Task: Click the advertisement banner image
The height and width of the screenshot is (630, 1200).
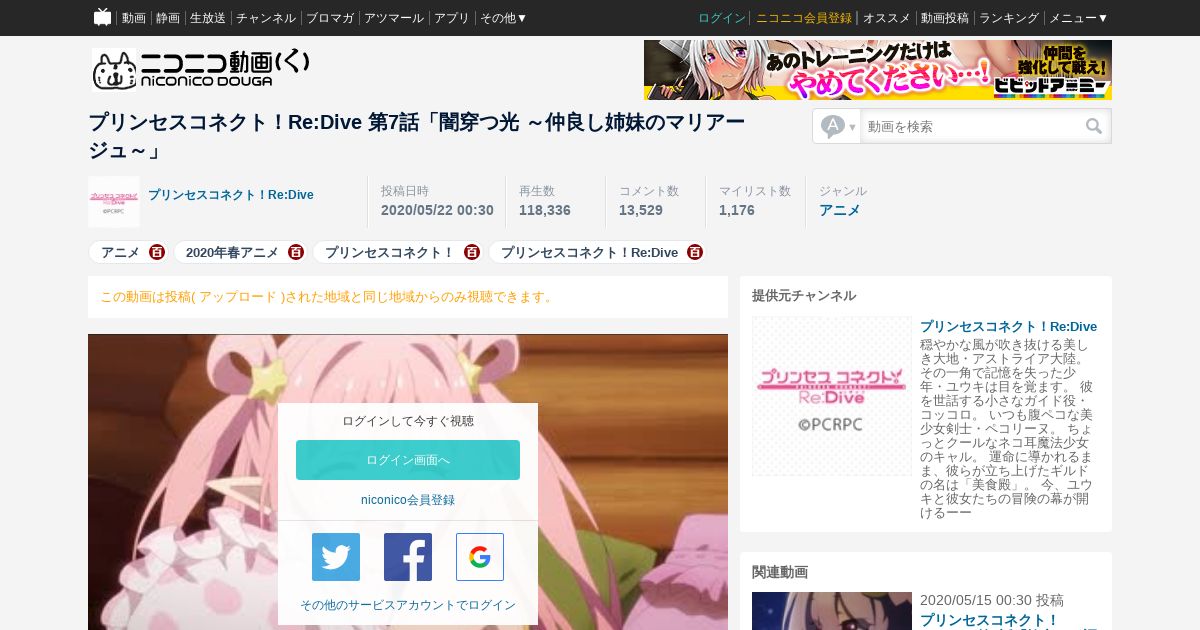Action: coord(878,70)
